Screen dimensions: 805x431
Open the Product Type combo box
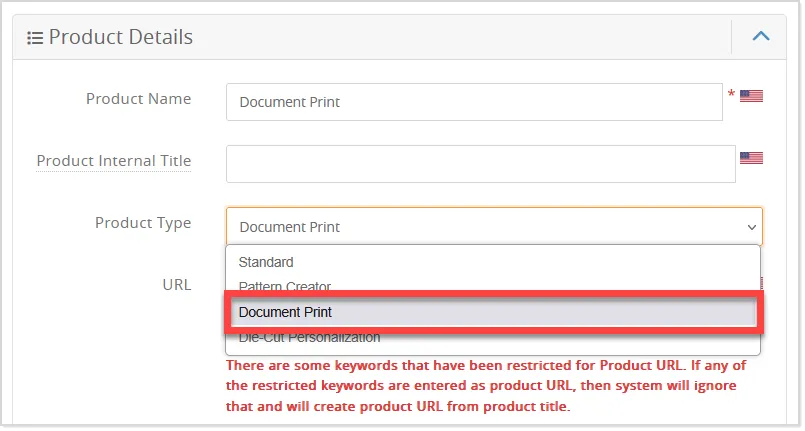pos(494,227)
